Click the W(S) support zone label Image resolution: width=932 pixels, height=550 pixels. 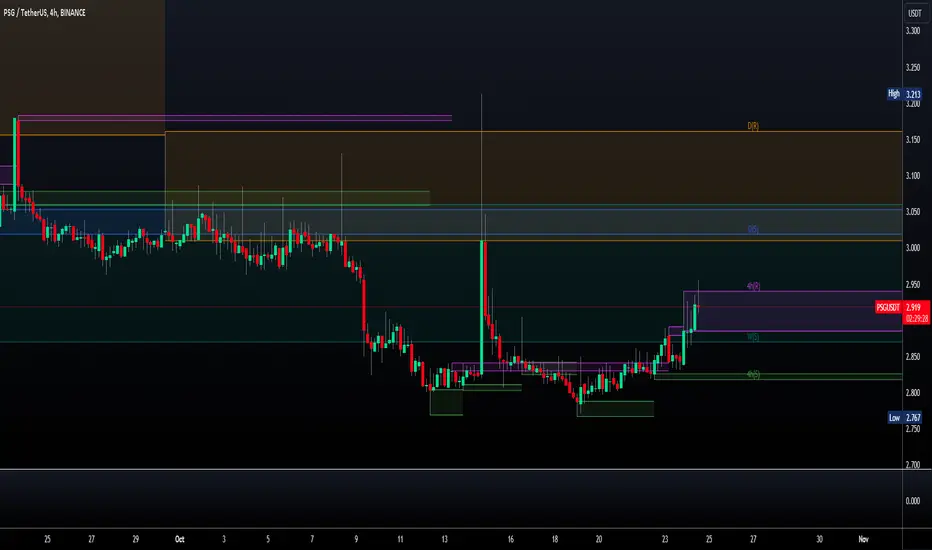click(752, 337)
